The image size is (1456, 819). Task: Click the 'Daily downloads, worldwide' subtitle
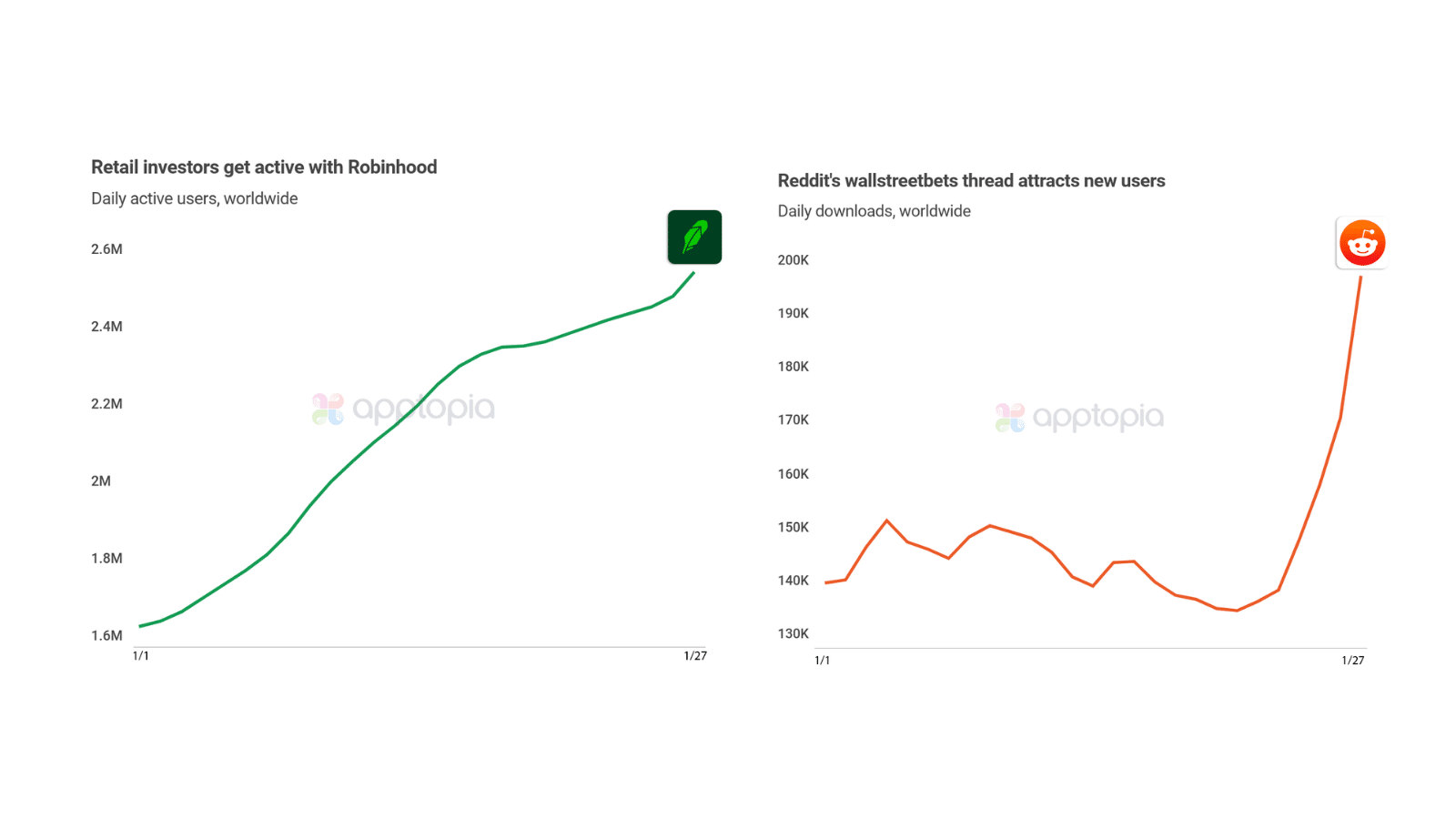click(x=874, y=211)
